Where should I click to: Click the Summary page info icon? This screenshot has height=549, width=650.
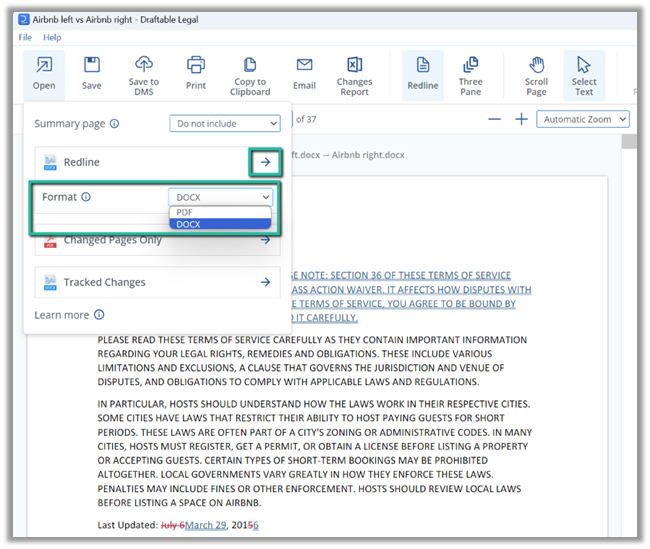click(x=114, y=124)
